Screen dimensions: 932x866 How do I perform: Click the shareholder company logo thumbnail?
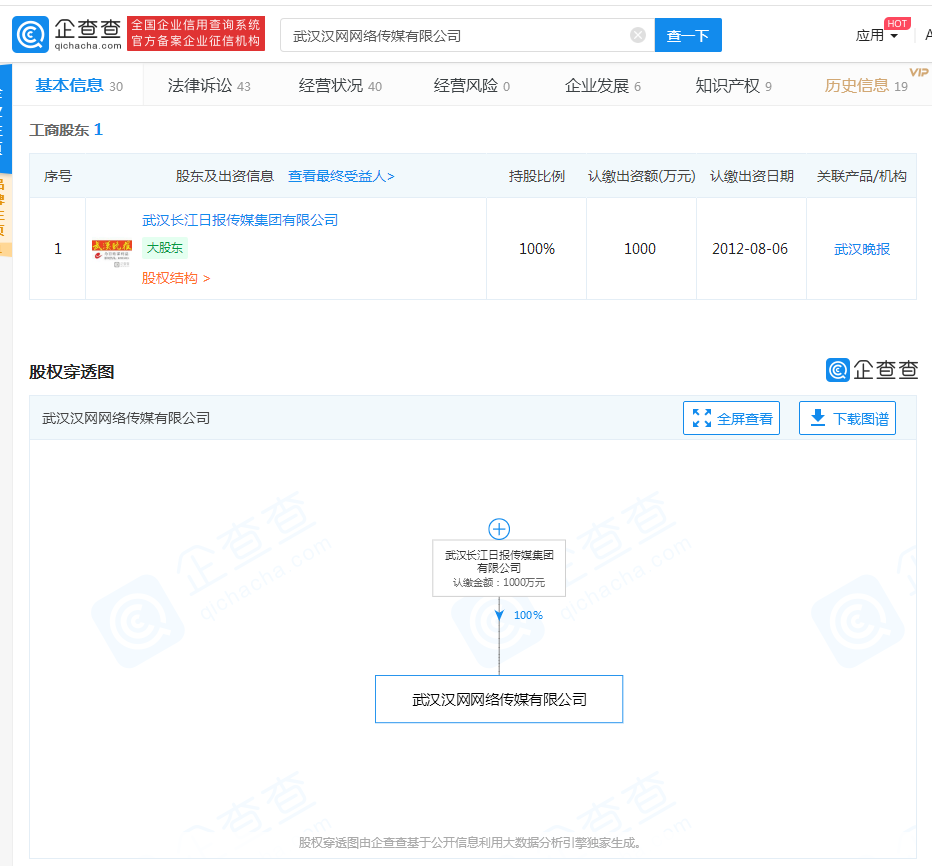[112, 253]
